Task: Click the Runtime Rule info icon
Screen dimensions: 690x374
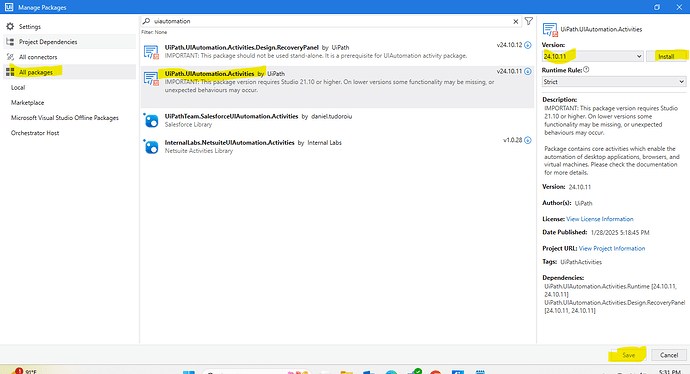Action: click(x=586, y=70)
